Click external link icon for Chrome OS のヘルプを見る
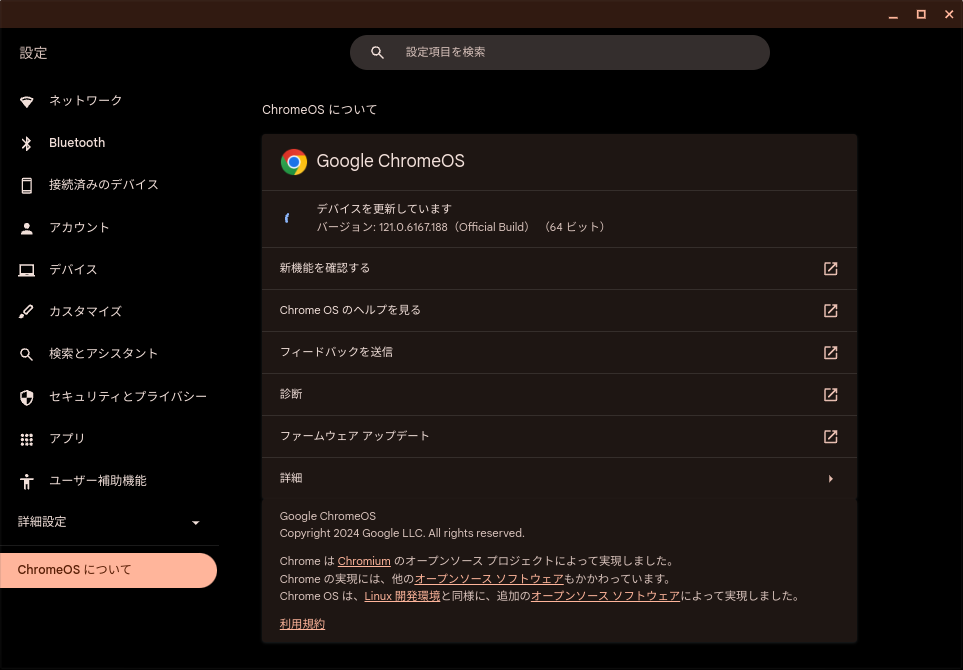The image size is (963, 670). tap(830, 311)
